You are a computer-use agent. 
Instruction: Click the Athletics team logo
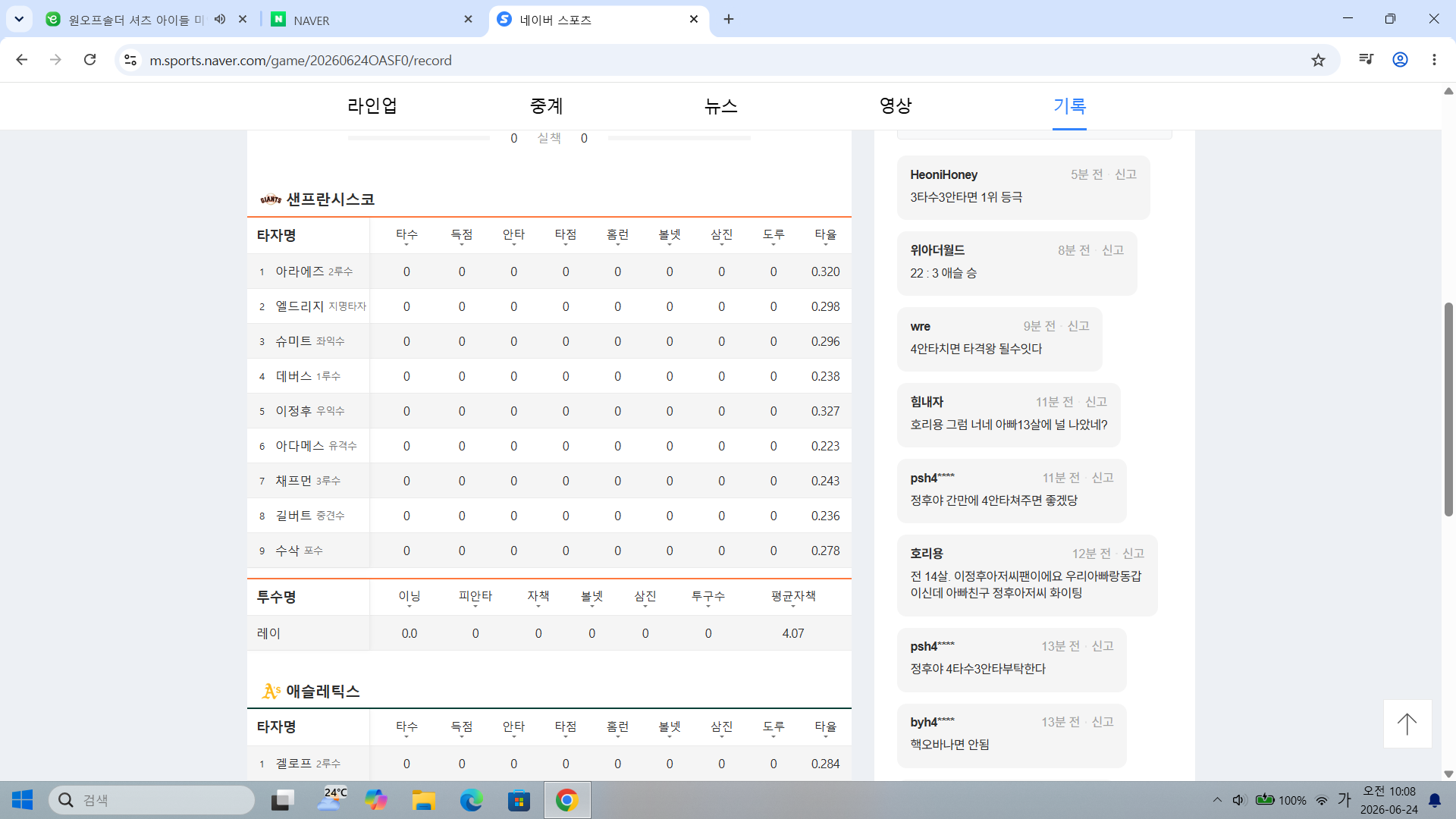[x=271, y=691]
